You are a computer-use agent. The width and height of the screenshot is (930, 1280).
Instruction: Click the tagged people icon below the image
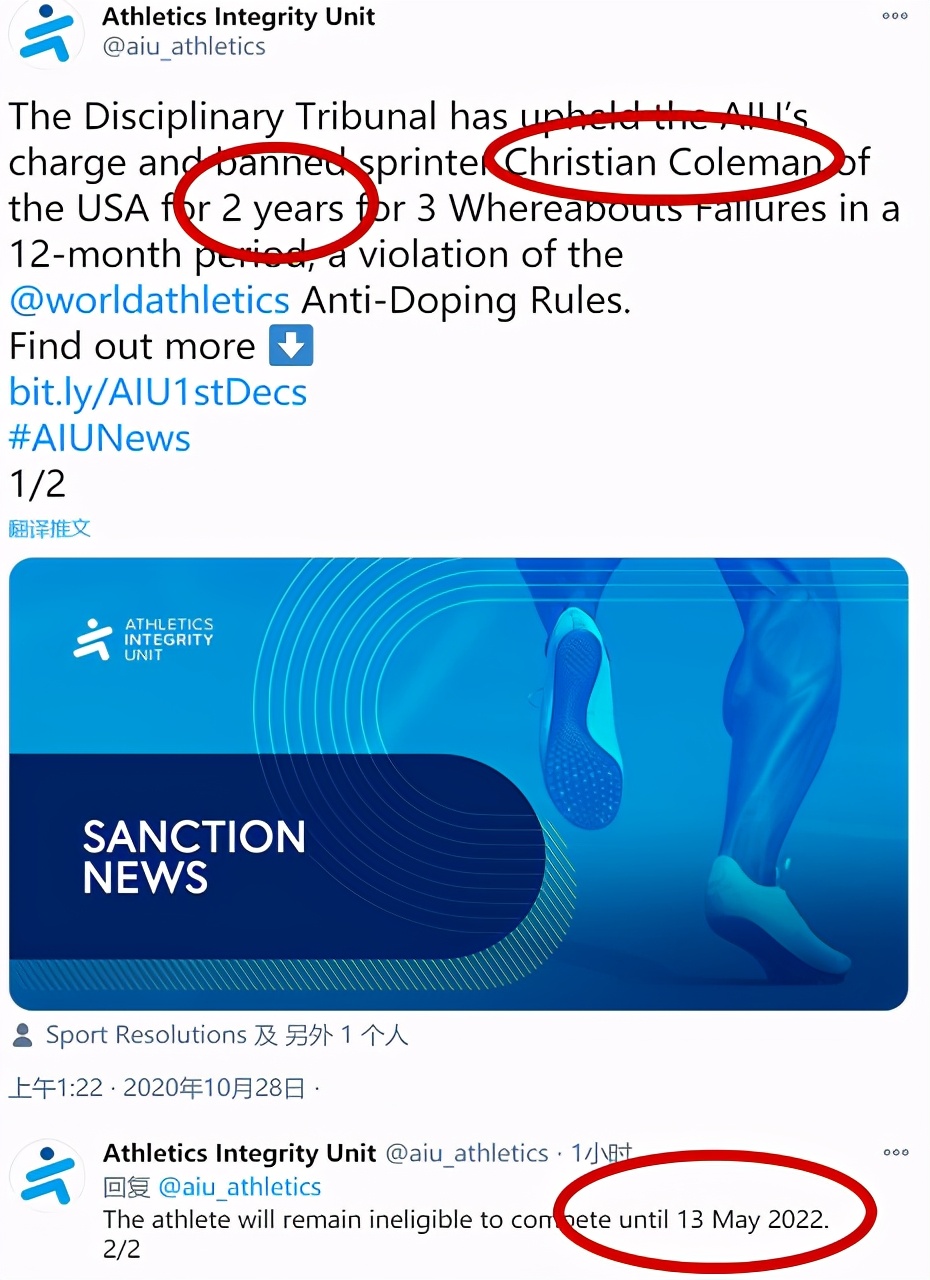(x=22, y=1035)
